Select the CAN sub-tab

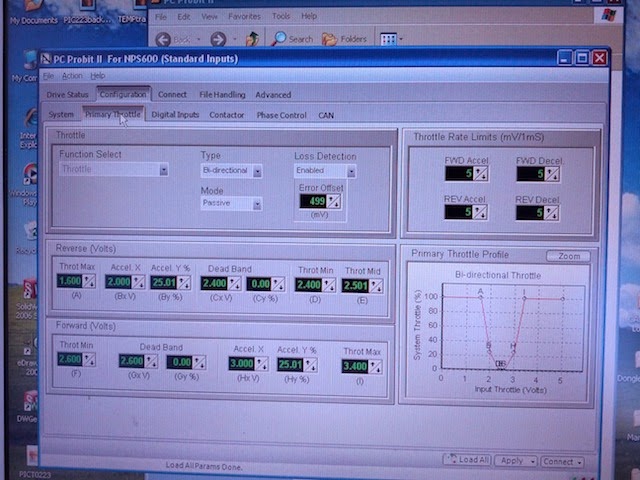(x=326, y=116)
